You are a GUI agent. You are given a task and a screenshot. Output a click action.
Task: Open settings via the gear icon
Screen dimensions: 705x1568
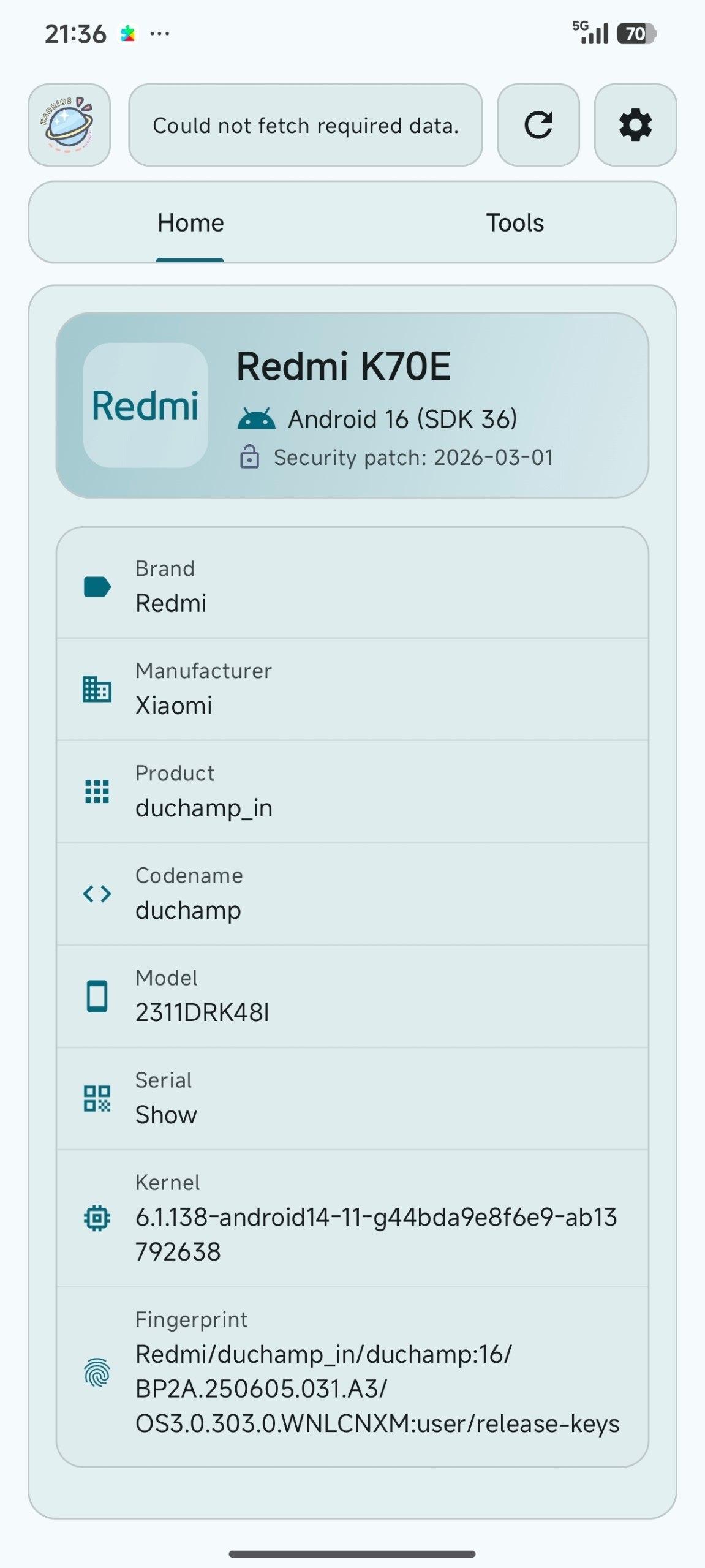click(x=635, y=125)
